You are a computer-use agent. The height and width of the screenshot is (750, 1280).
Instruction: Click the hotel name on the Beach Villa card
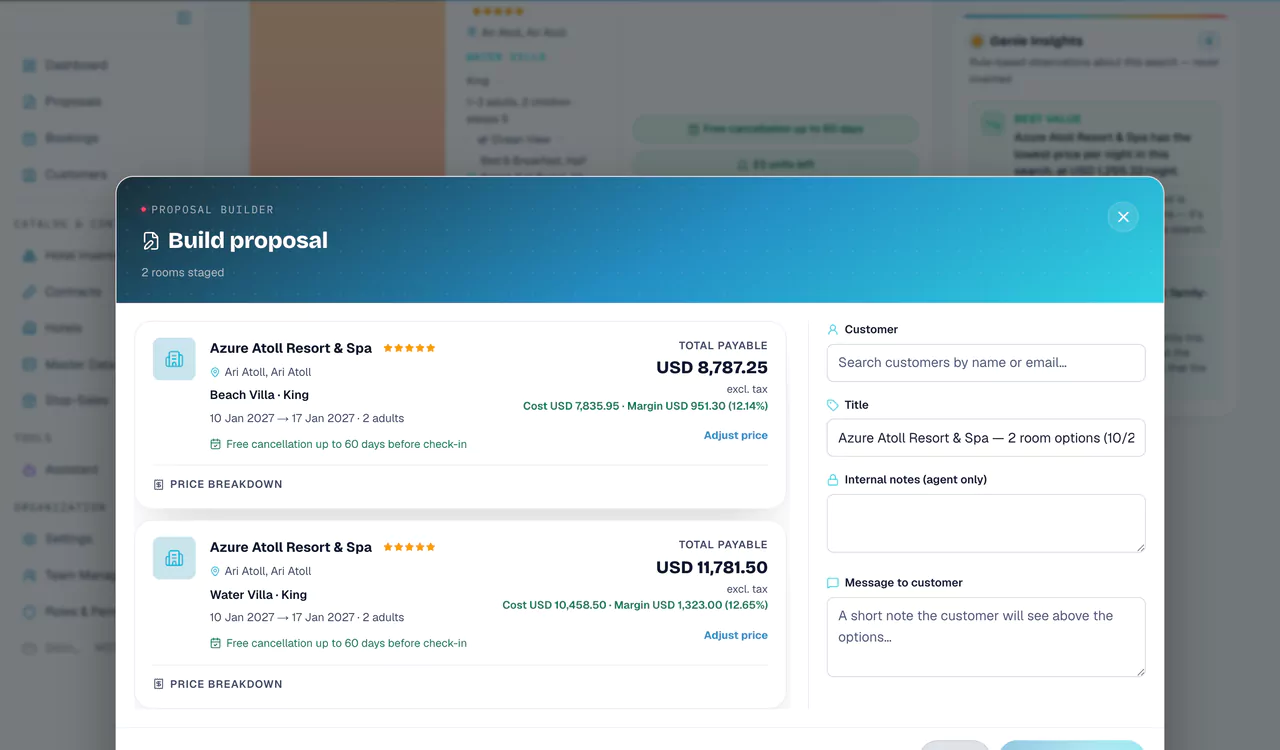point(291,348)
